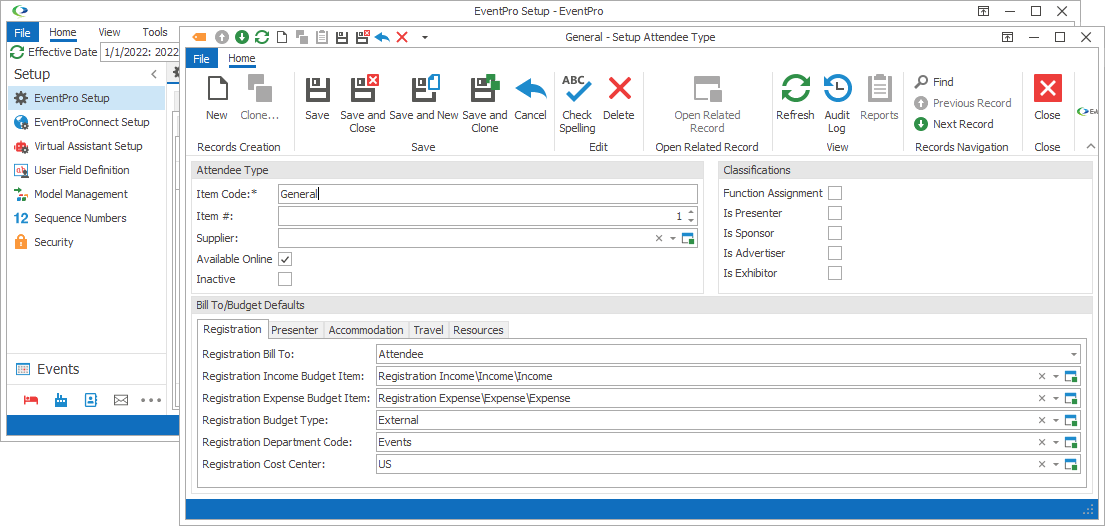The height and width of the screenshot is (526, 1105).
Task: Enable the Function Assignment checkbox
Action: (835, 193)
